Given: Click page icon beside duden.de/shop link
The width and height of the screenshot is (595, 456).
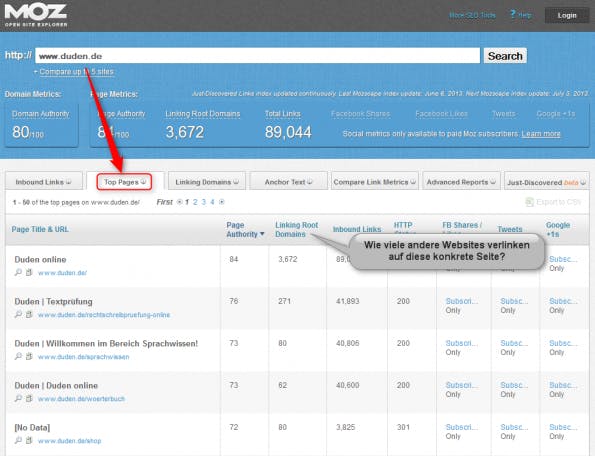Looking at the screenshot, I should [29, 440].
